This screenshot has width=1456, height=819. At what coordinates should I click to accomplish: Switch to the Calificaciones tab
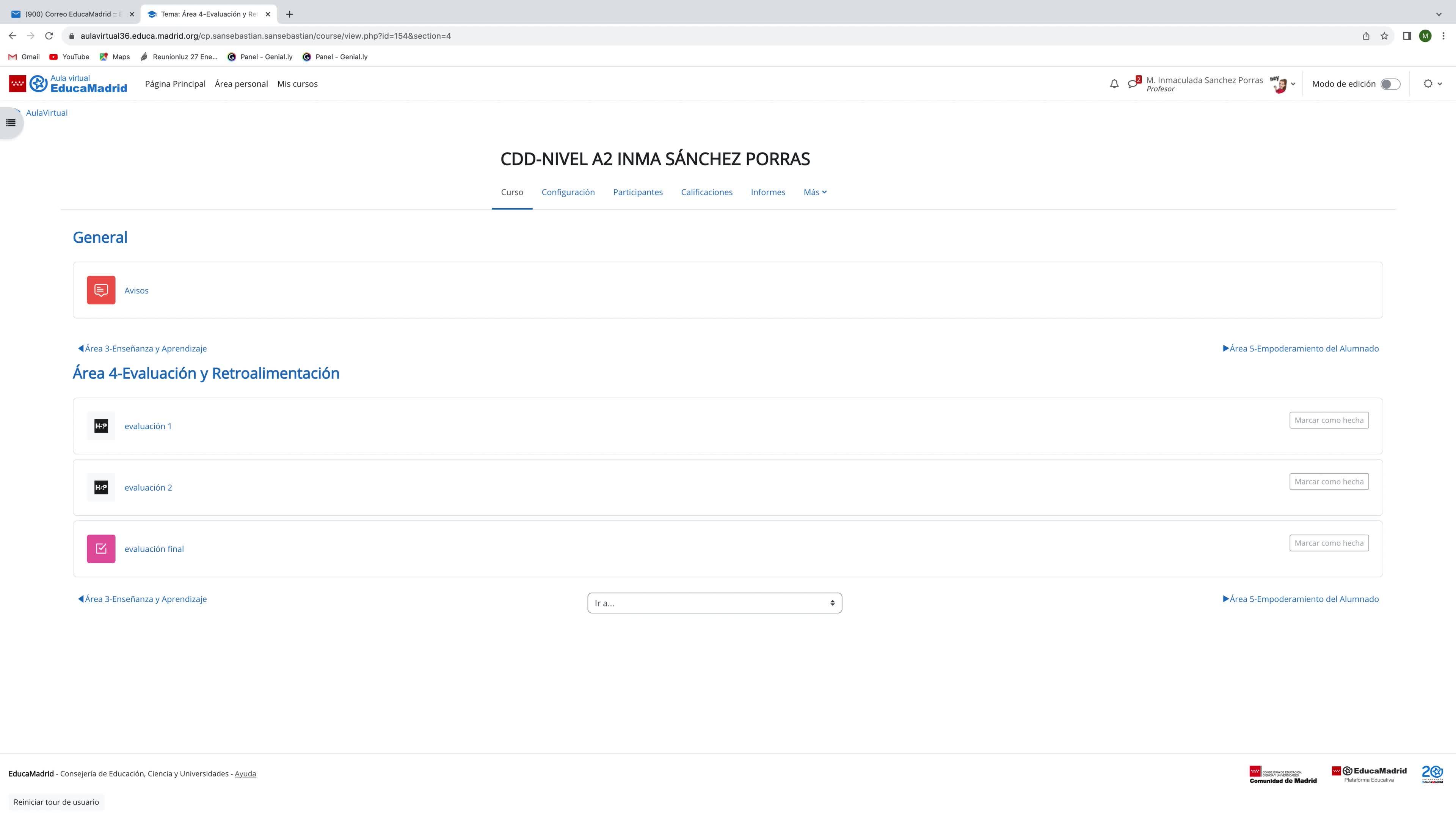pos(706,192)
